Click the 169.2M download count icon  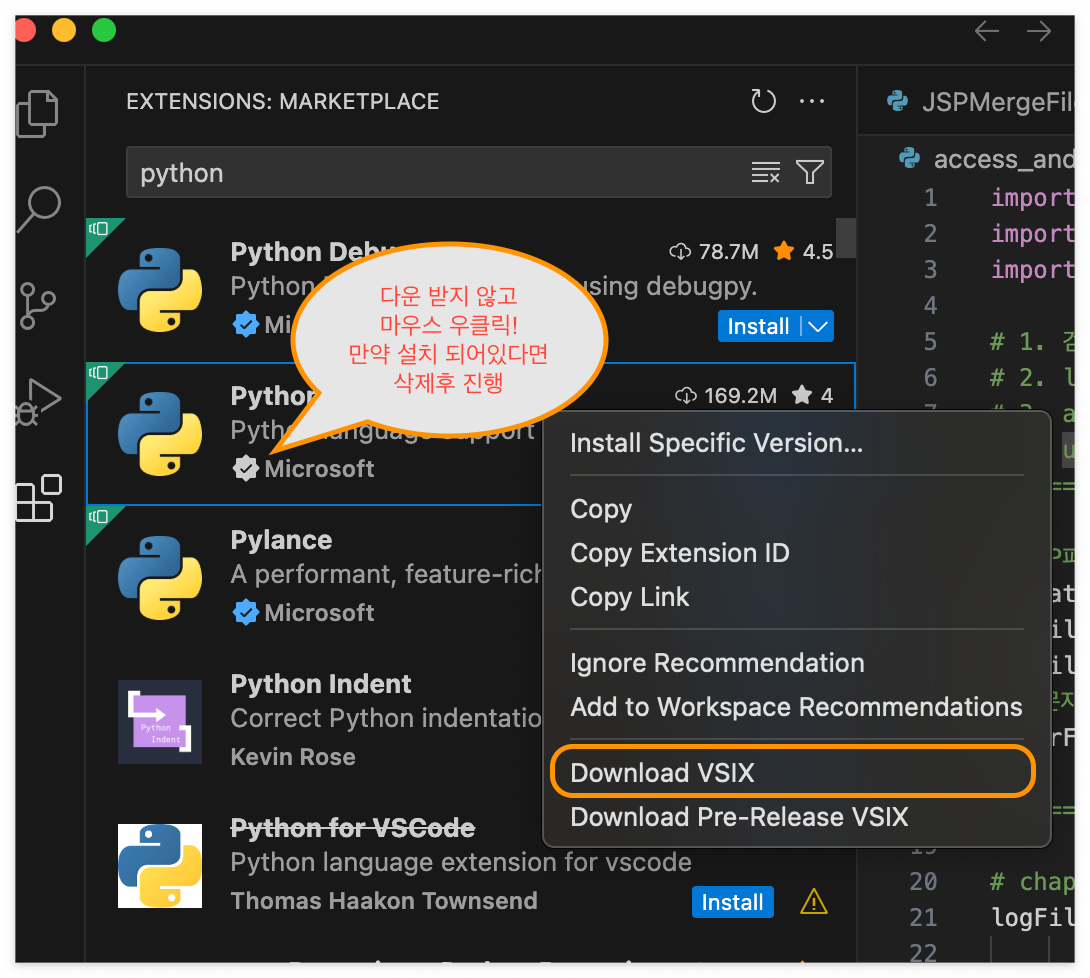pyautogui.click(x=685, y=396)
